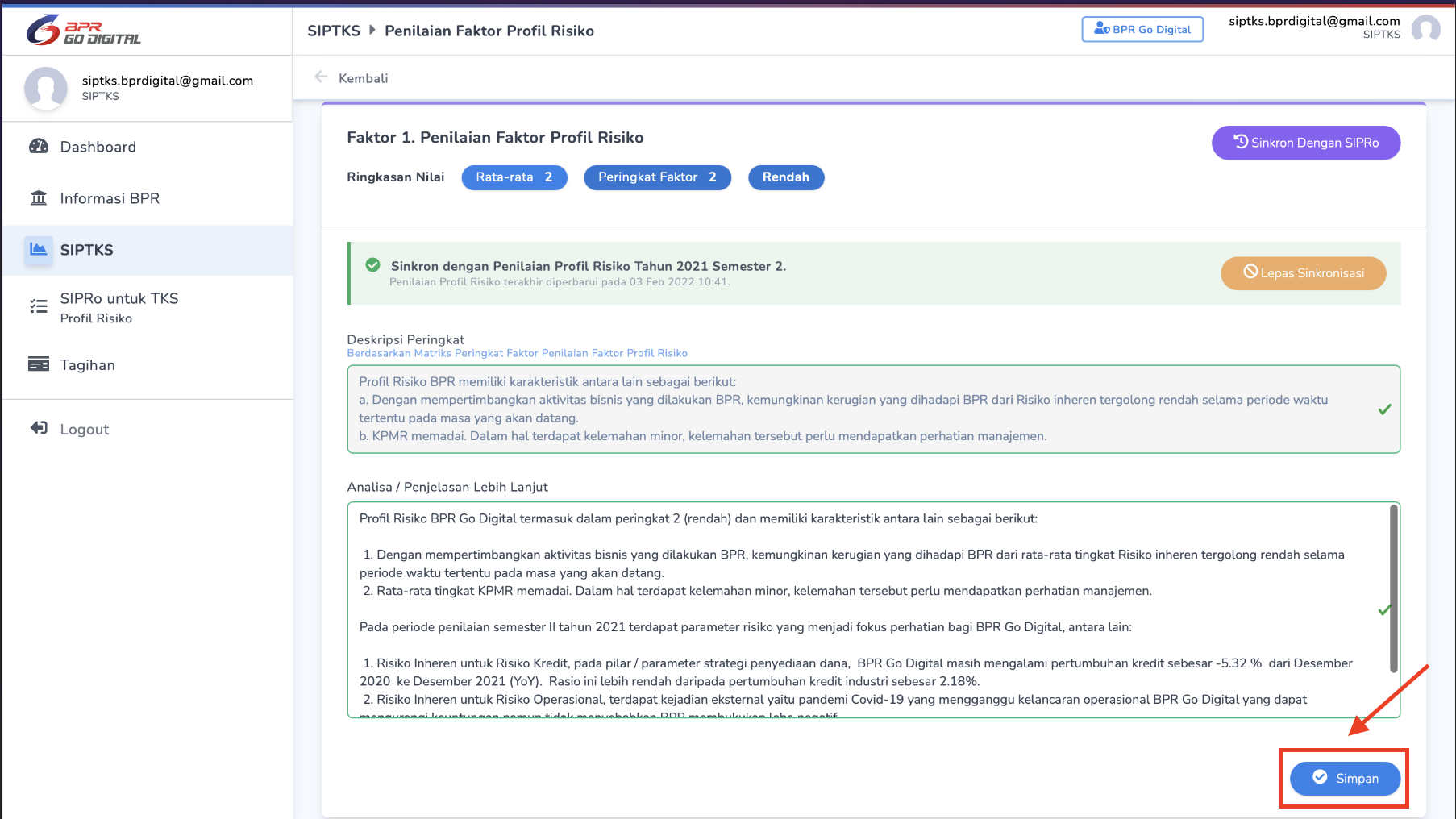The height and width of the screenshot is (819, 1456).
Task: Click 'Faktor 1. Penilaian Faktor Profil Risiko' heading
Action: tap(495, 138)
